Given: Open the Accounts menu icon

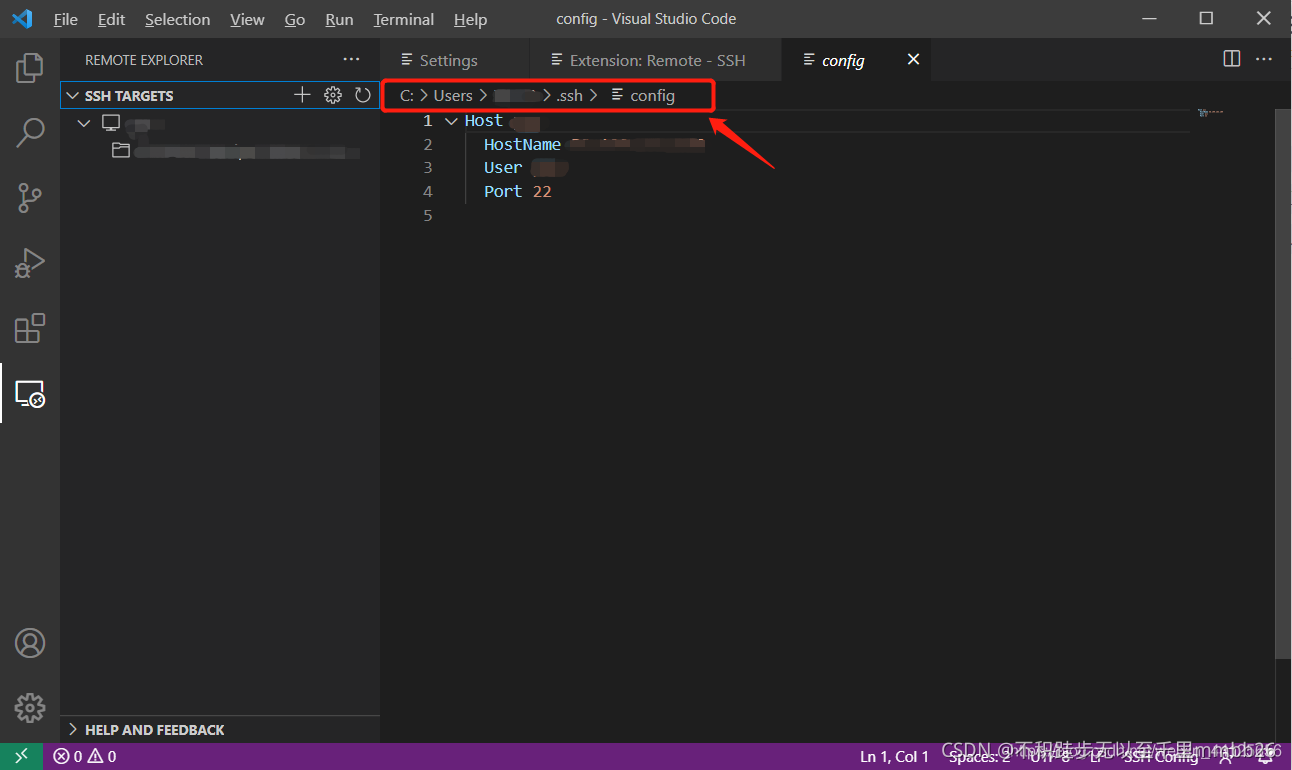Looking at the screenshot, I should (30, 643).
